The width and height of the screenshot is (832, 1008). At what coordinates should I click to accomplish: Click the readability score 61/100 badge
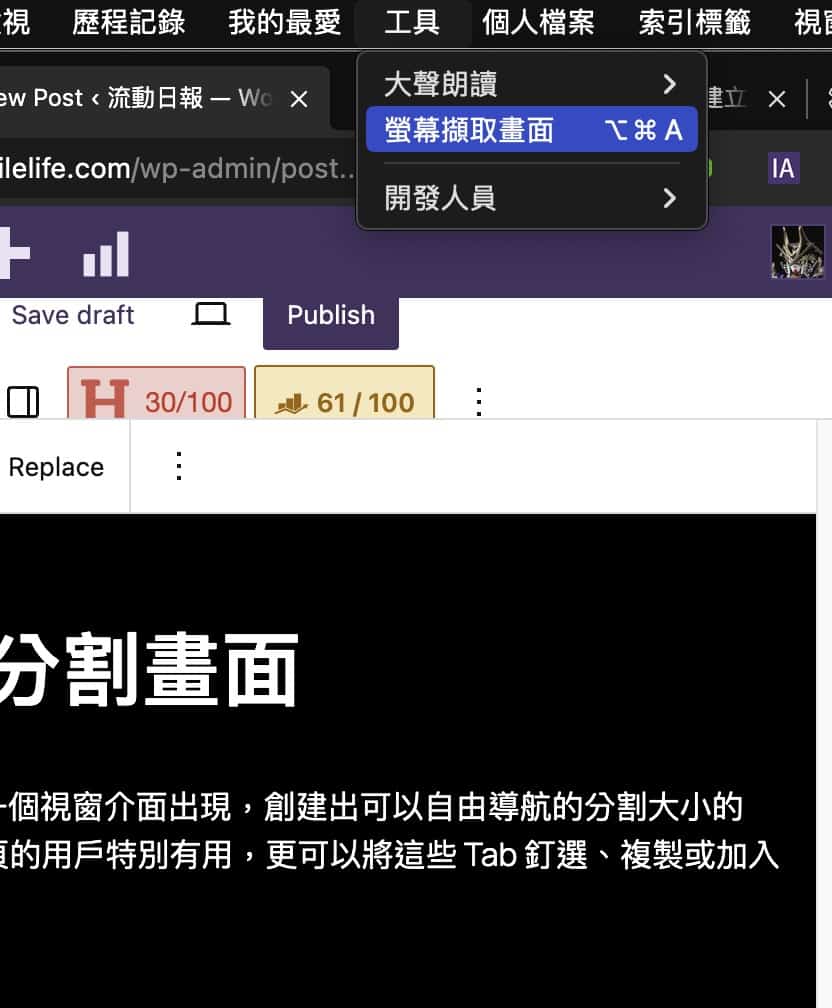[344, 397]
